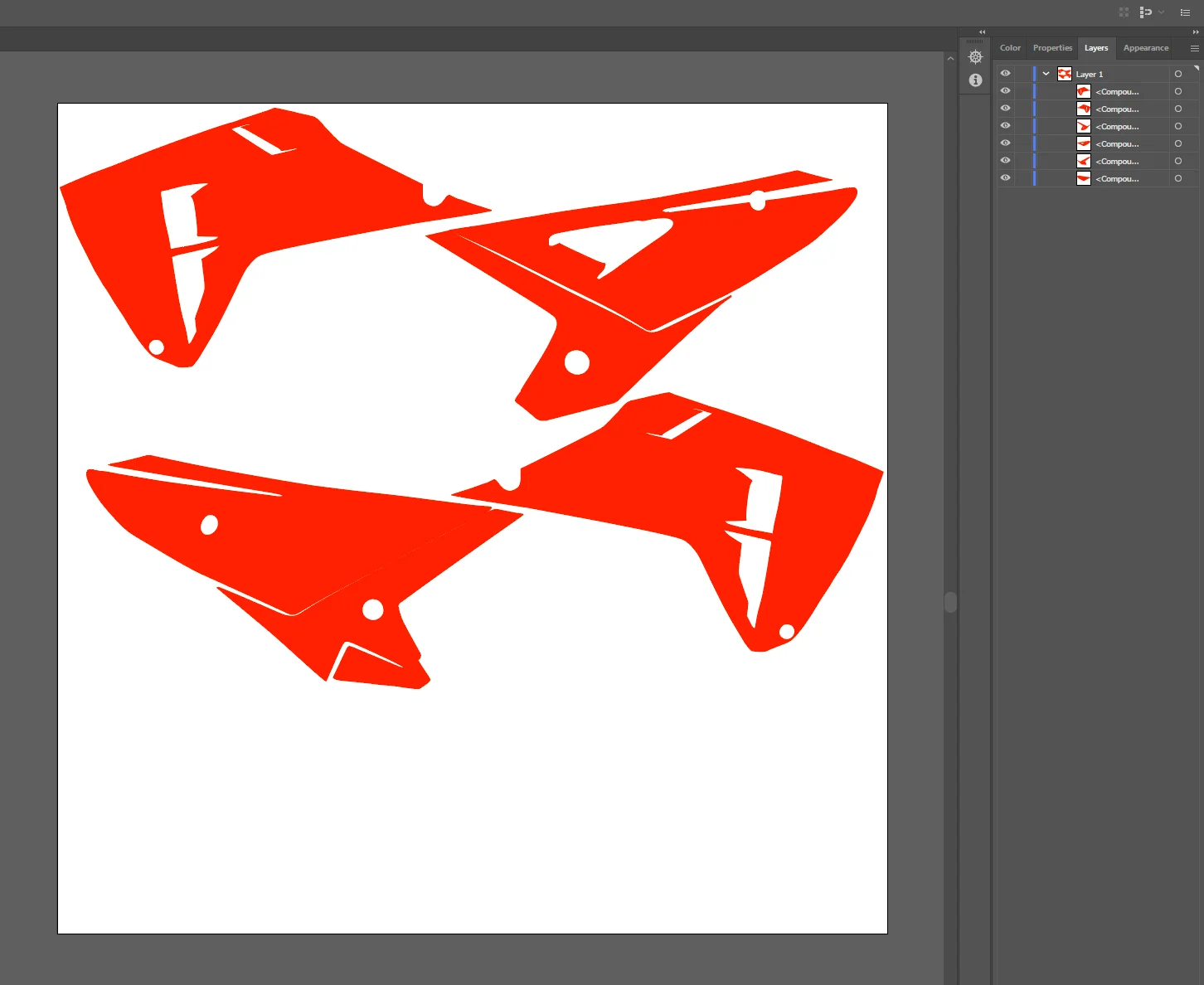Open the Info panel icon
The height and width of the screenshot is (985, 1204).
(x=975, y=80)
